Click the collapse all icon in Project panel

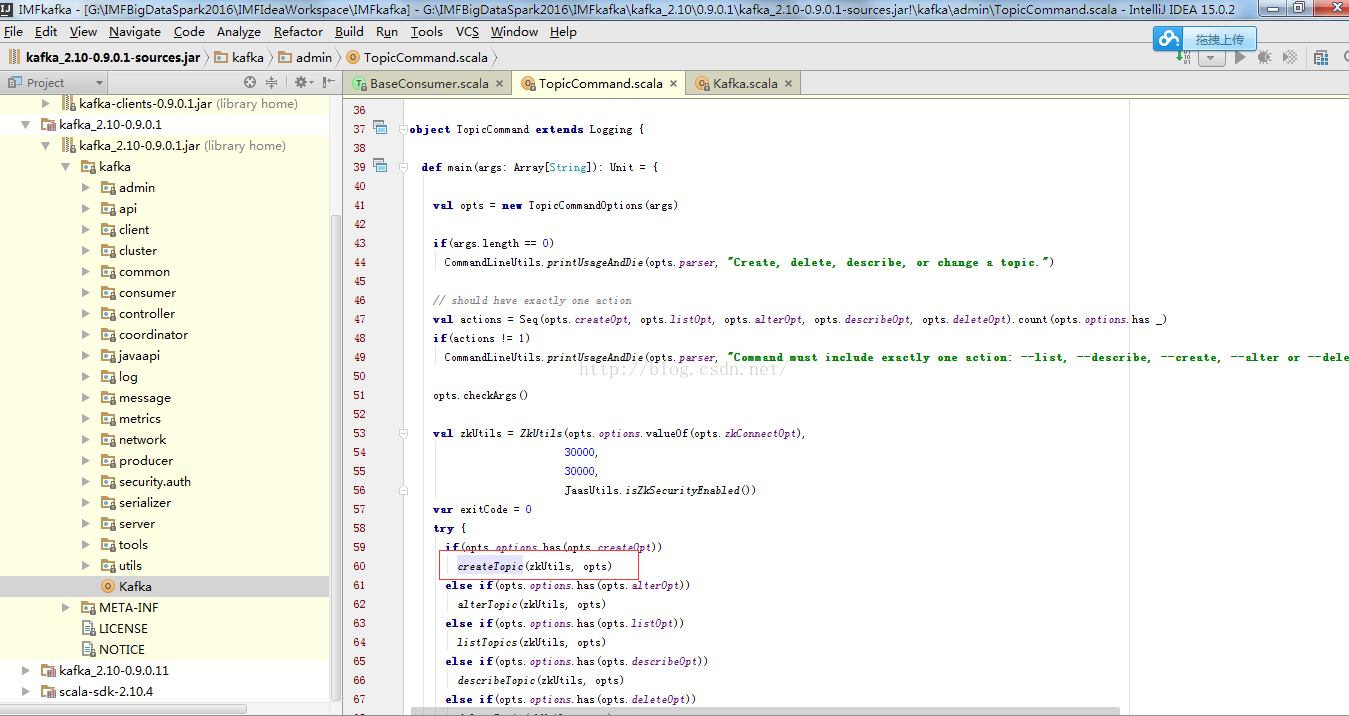[x=271, y=83]
